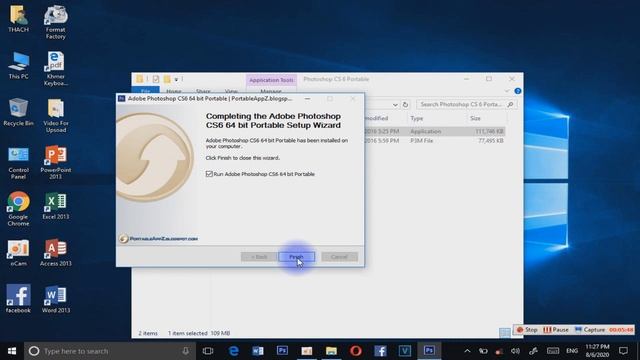
Task: Open the V app in the taskbar
Action: [x=404, y=351]
